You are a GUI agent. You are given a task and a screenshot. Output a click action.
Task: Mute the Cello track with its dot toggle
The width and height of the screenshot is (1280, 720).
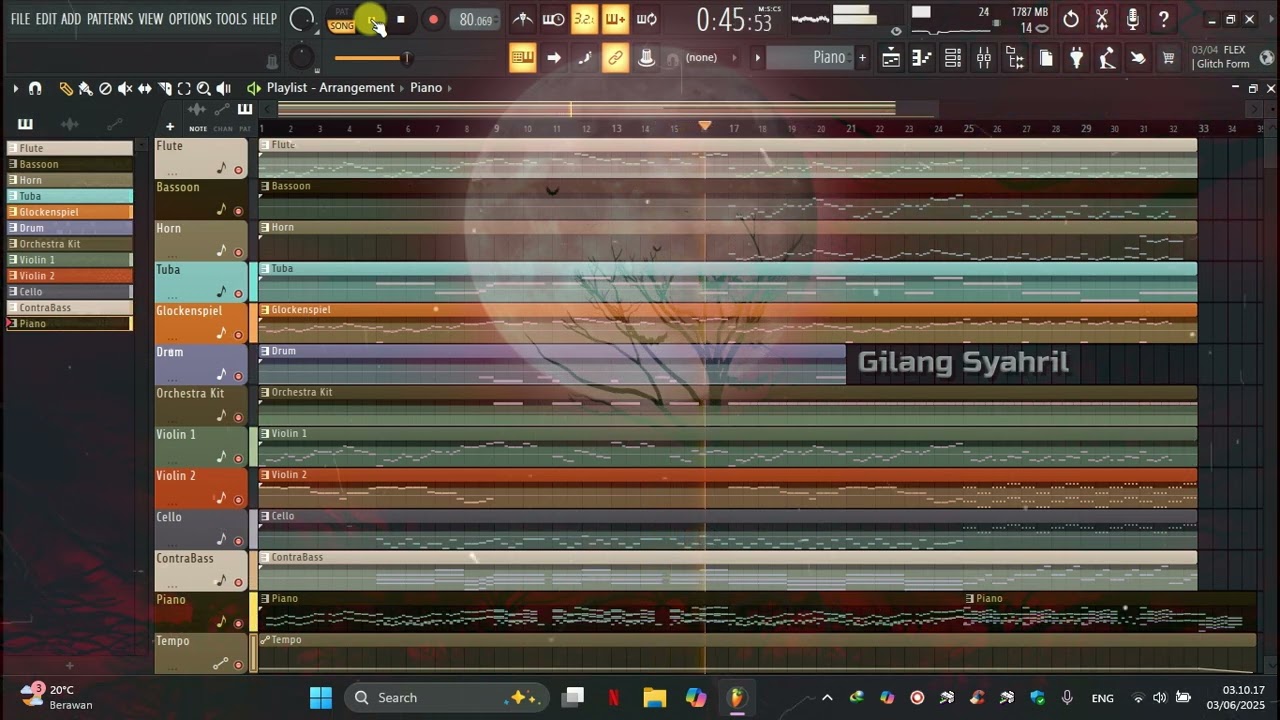238,541
